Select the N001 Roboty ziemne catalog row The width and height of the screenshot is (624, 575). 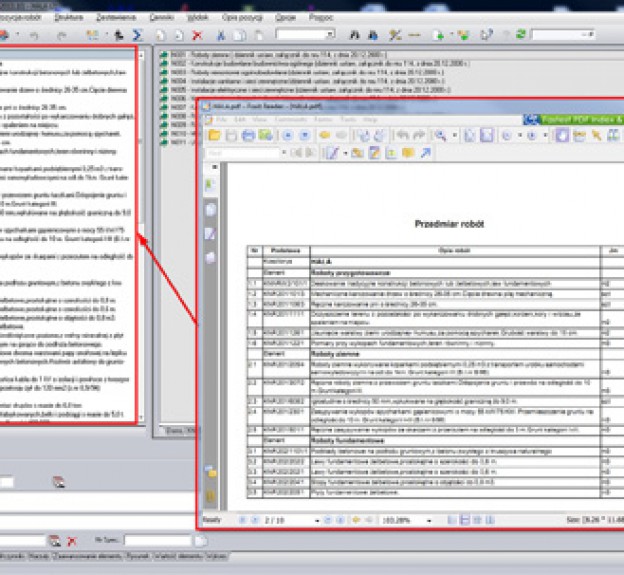[273, 55]
